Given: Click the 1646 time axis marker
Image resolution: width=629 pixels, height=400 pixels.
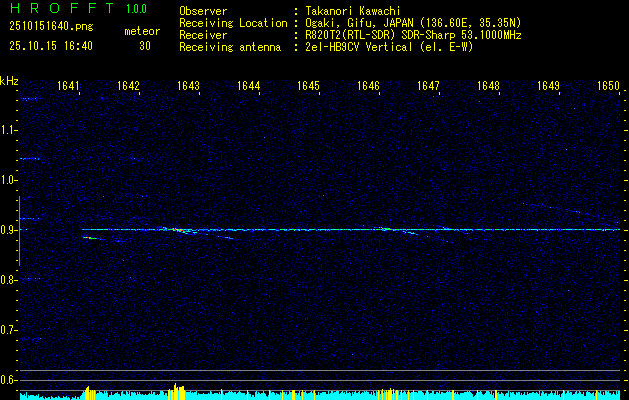Looking at the screenshot, I should [x=369, y=86].
